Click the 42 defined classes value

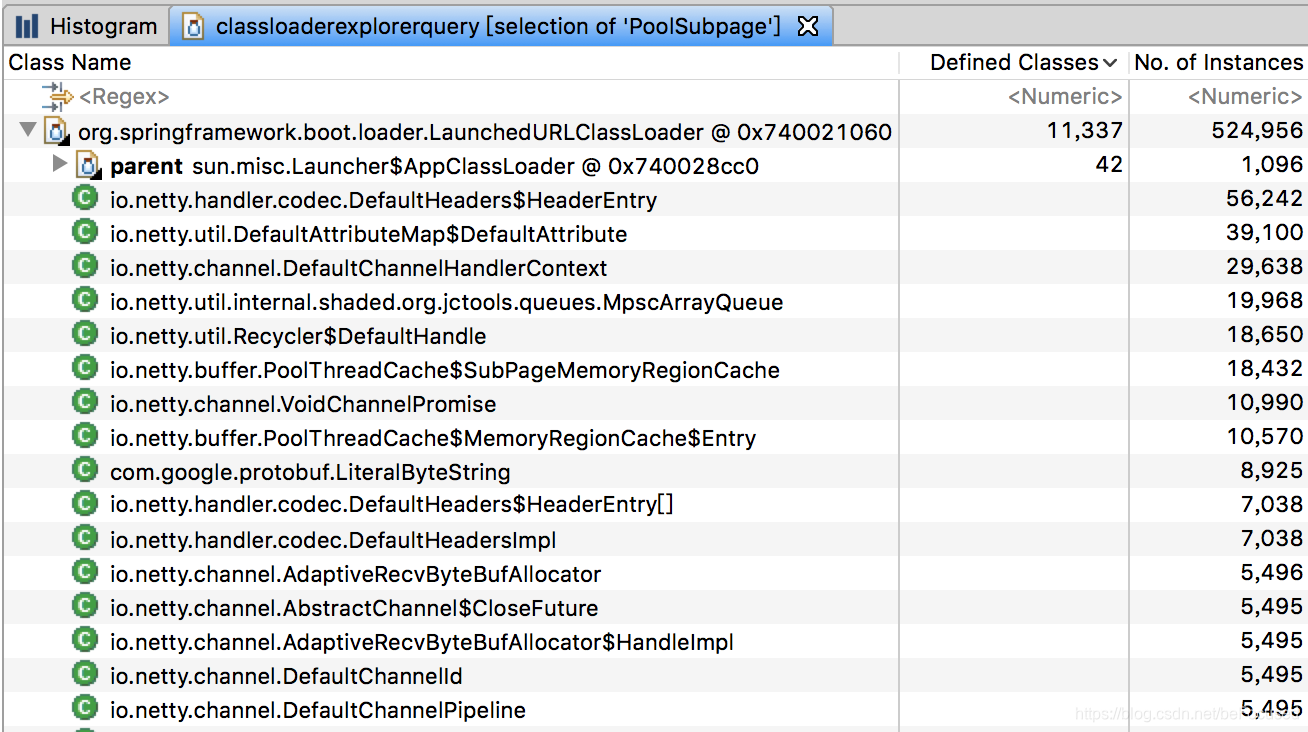pos(1109,165)
